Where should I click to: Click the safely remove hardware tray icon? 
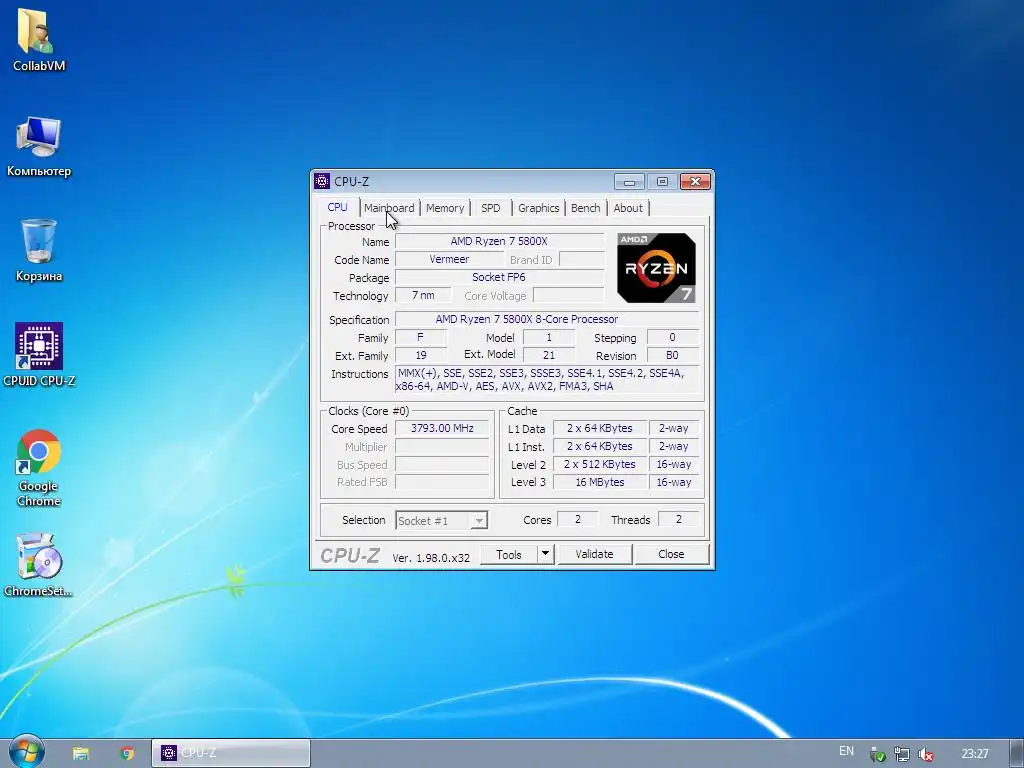(x=878, y=754)
